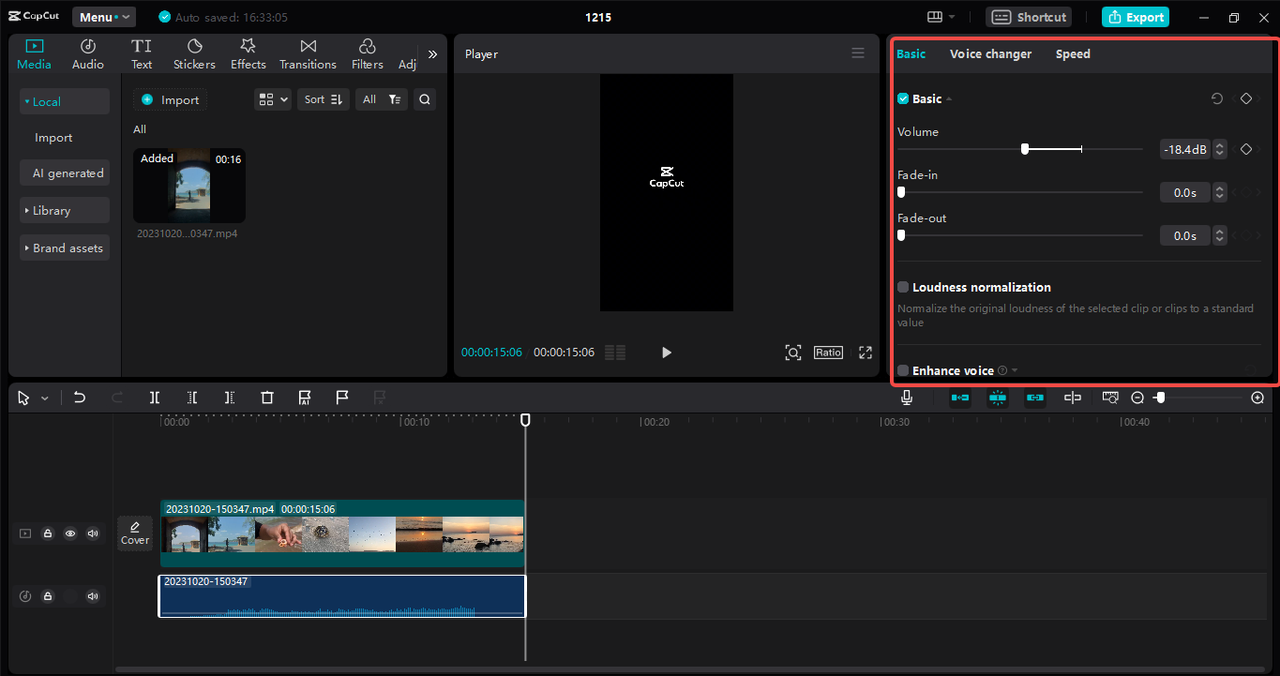Zoom in the timeline with plus icon
This screenshot has height=676, width=1280.
(x=1258, y=398)
